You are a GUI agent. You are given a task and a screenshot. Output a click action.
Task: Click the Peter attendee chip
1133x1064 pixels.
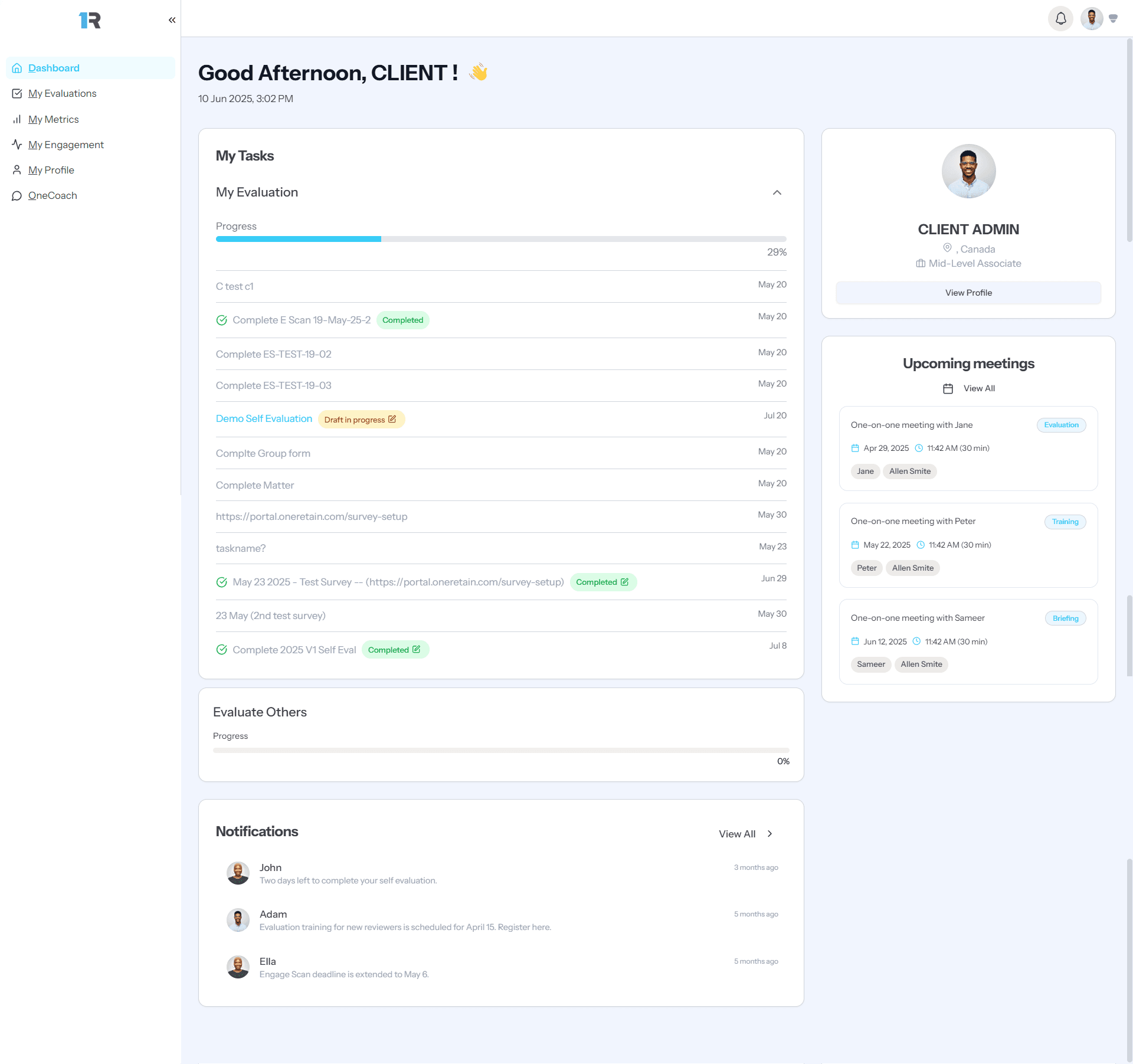click(x=866, y=568)
